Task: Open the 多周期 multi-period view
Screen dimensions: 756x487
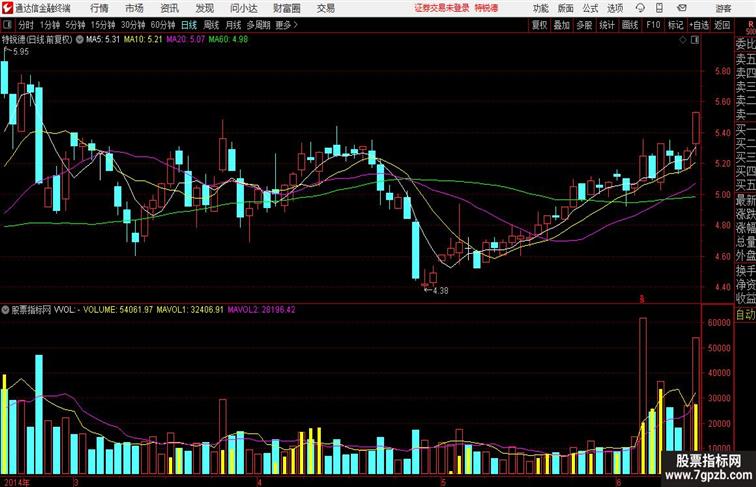Action: [x=258, y=25]
